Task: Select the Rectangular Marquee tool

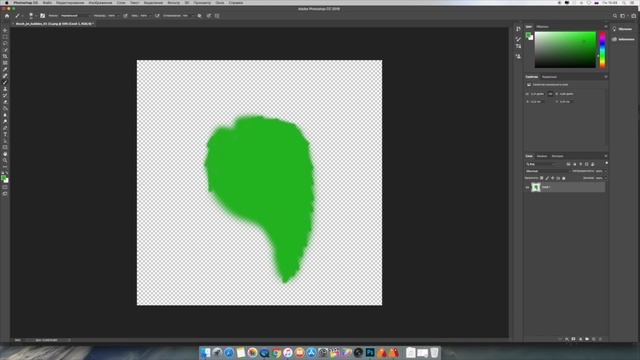Action: pyautogui.click(x=5, y=37)
